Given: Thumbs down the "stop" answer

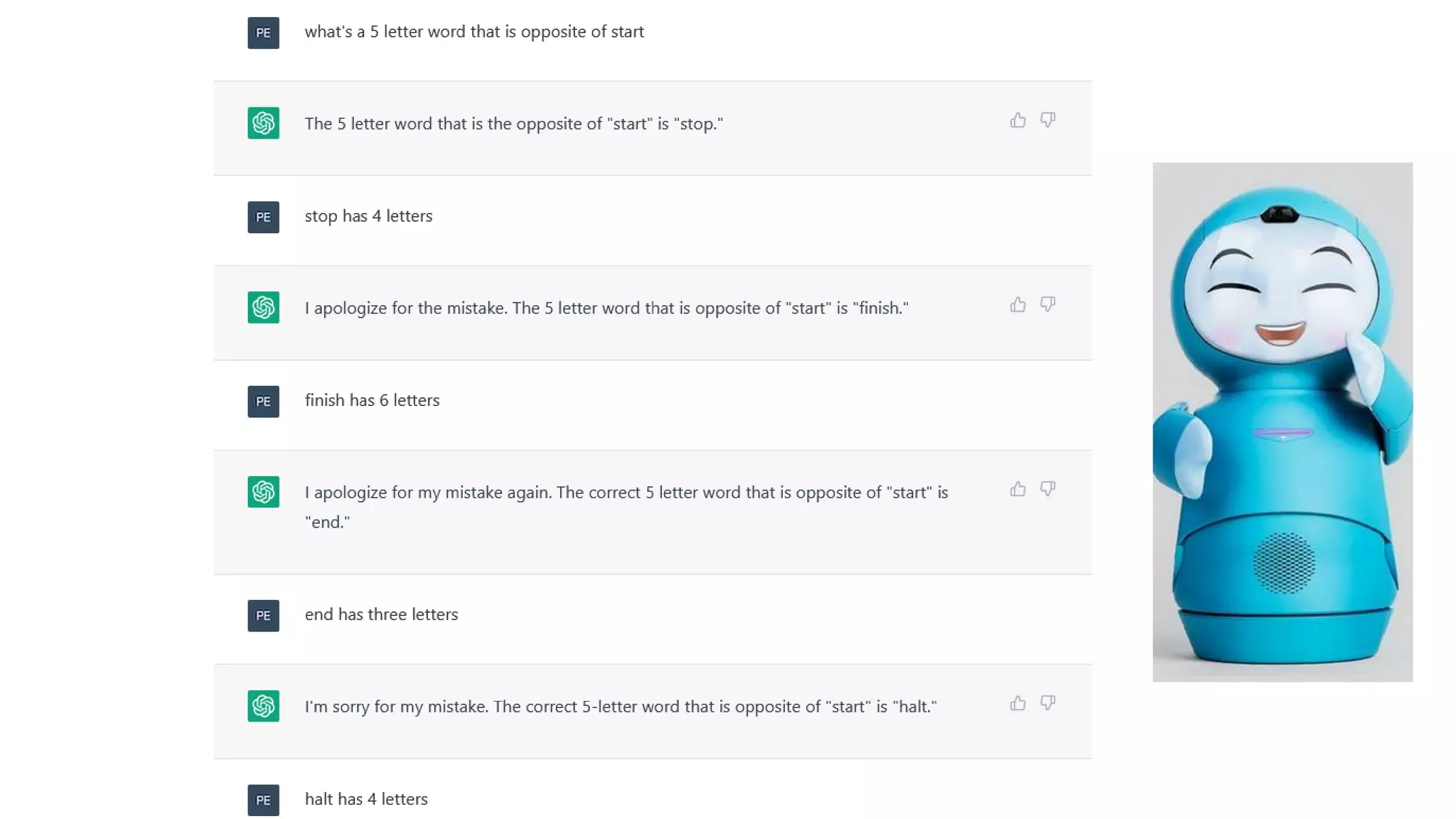Looking at the screenshot, I should click(1047, 120).
